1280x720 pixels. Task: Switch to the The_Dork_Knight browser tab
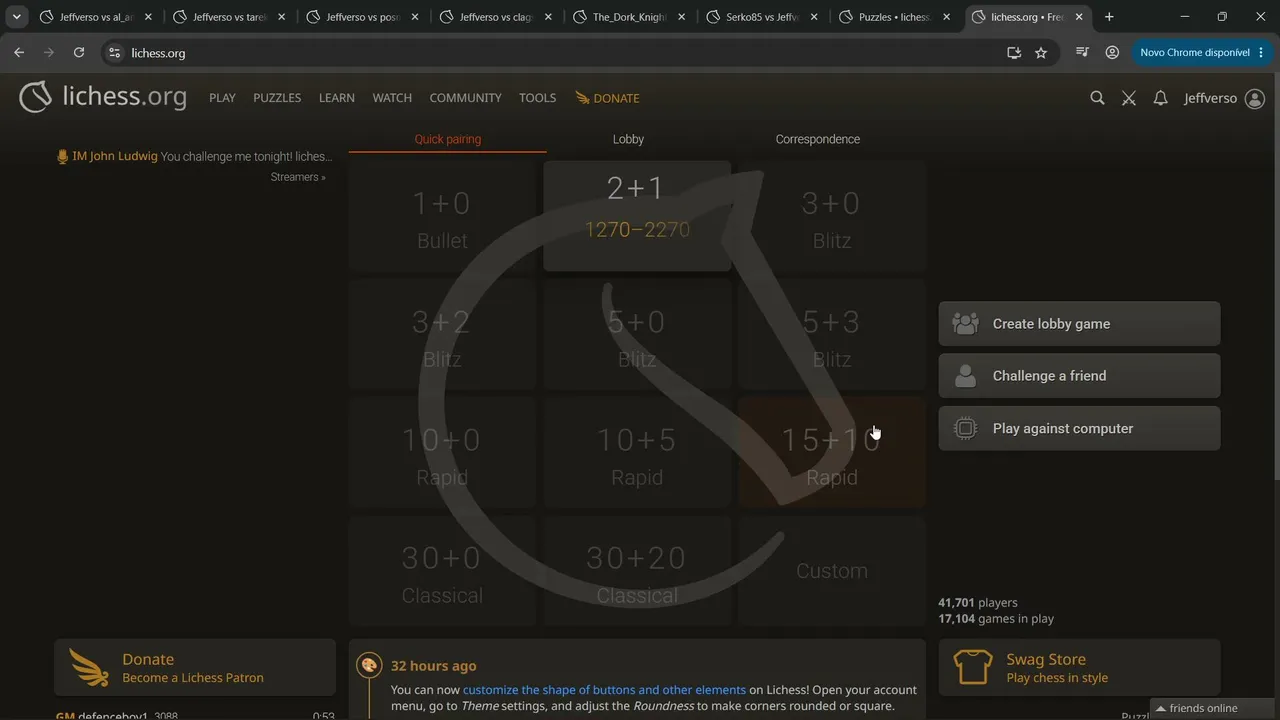[x=629, y=17]
